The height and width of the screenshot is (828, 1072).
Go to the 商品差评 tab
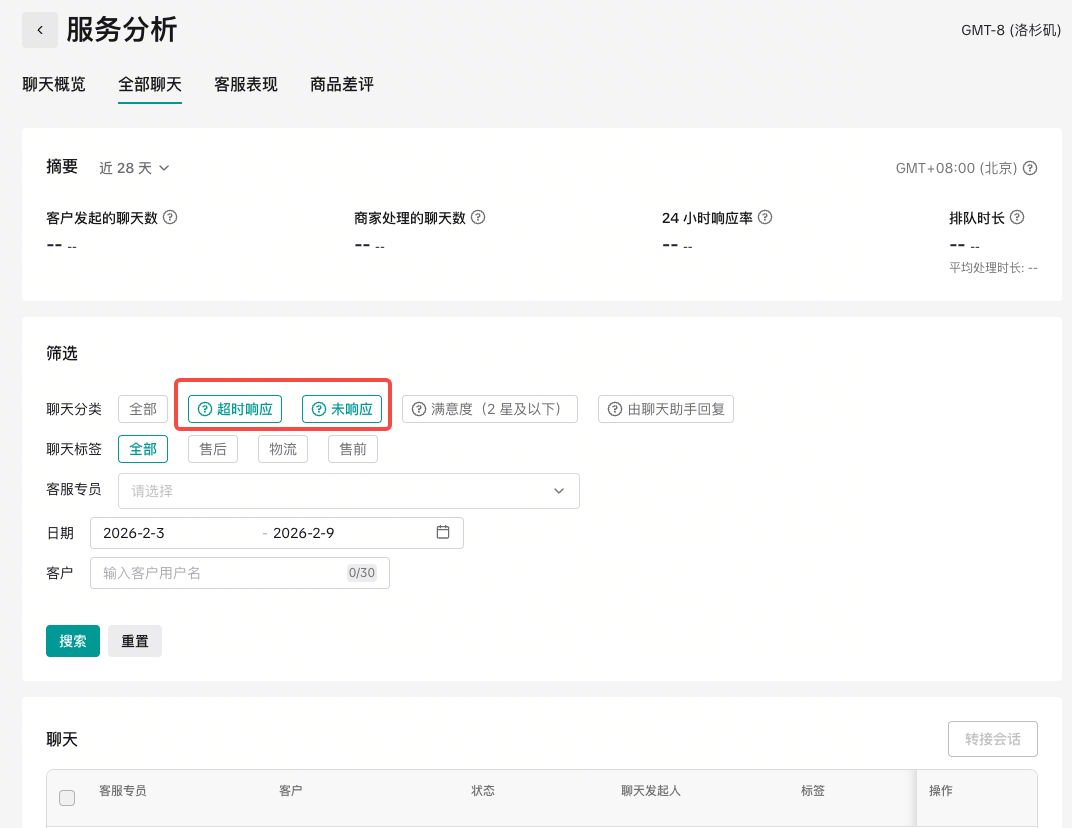pos(342,85)
